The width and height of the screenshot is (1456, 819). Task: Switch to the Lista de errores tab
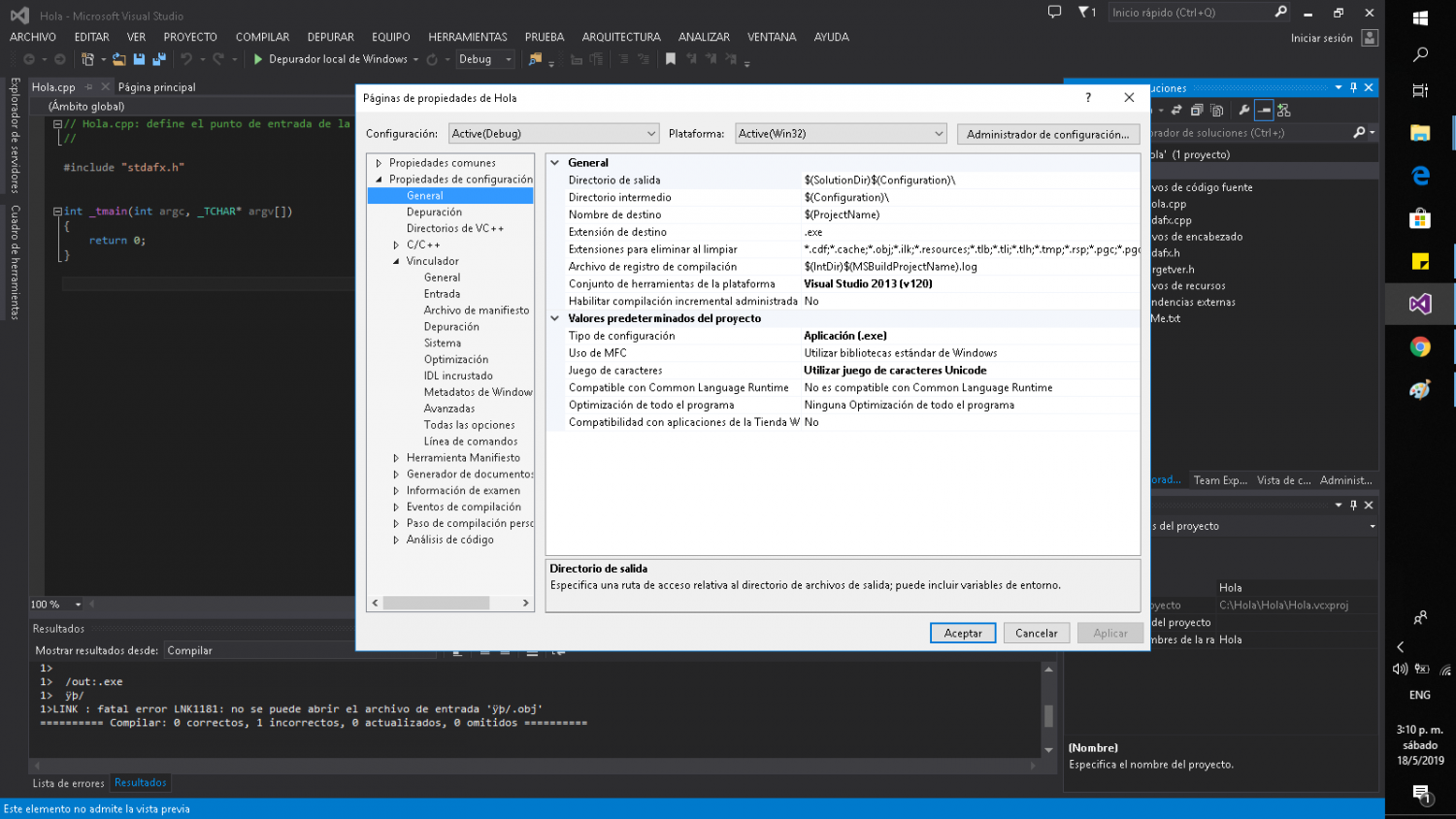click(68, 783)
